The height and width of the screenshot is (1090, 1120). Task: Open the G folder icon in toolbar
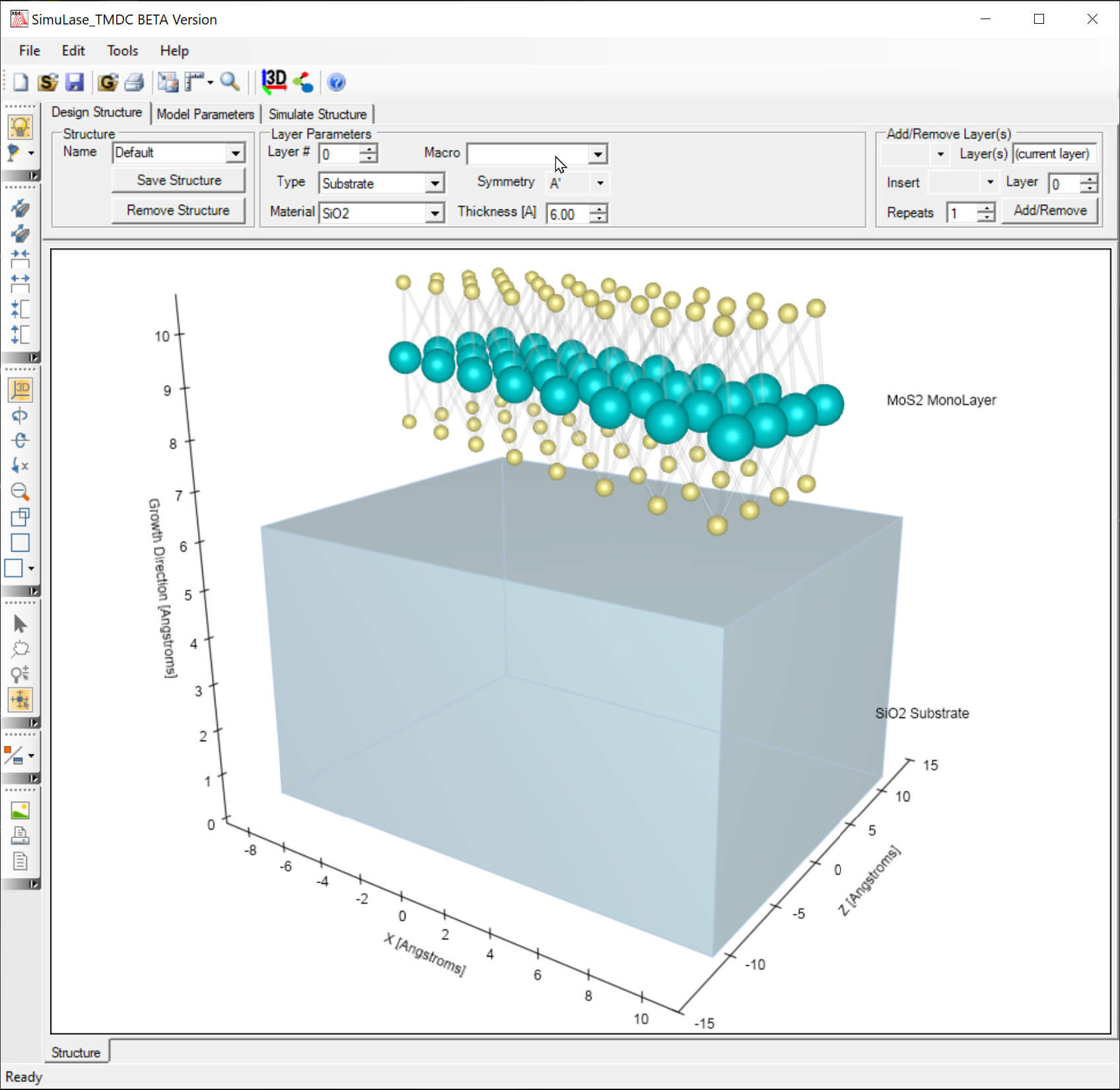(108, 82)
